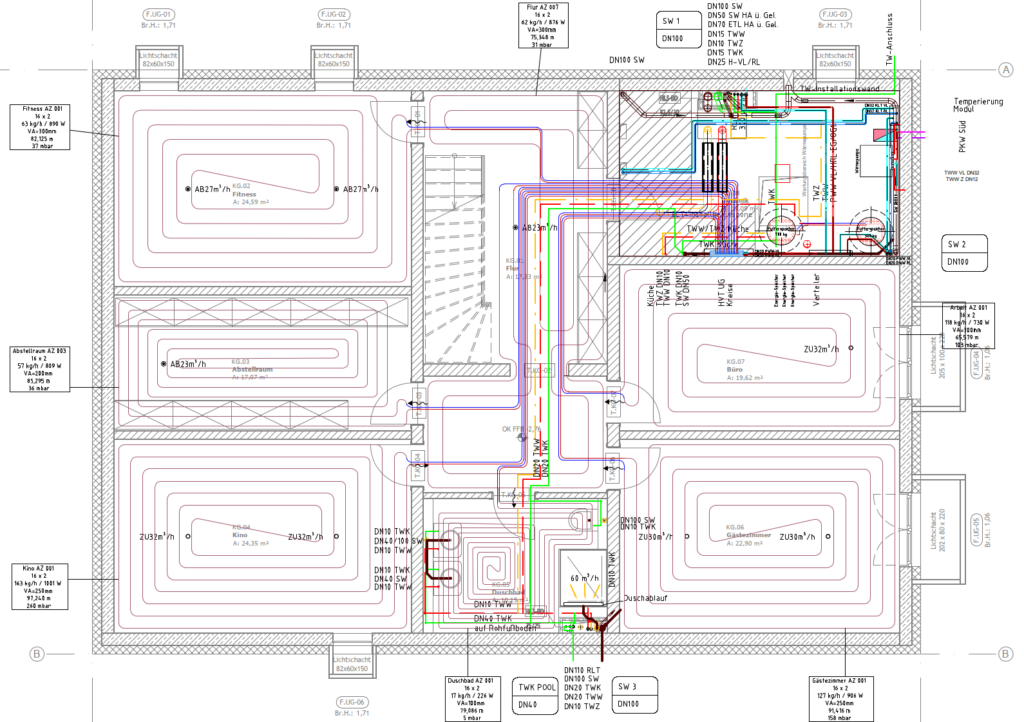Click the TW-Installationswand label
This screenshot has width=1024, height=722.
pyautogui.click(x=840, y=88)
